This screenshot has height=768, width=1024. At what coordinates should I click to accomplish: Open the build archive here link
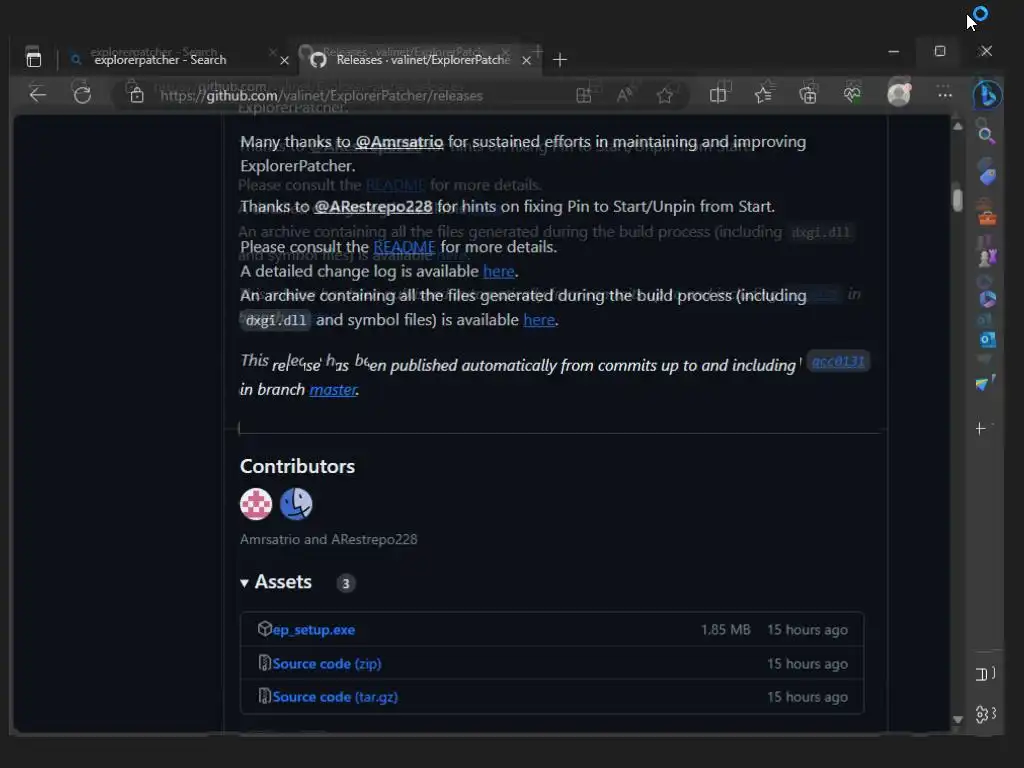pos(539,319)
